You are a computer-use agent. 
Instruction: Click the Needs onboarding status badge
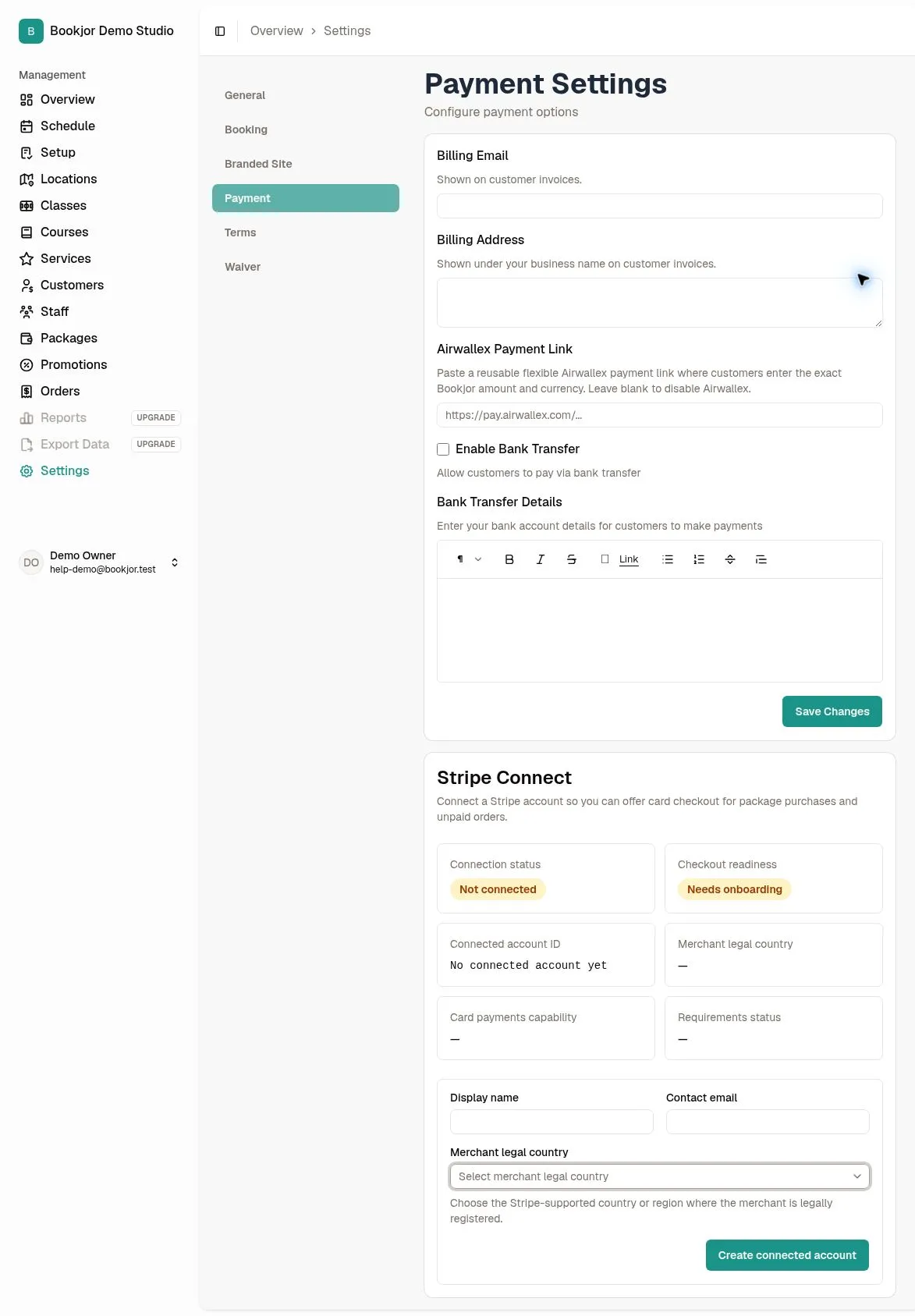(735, 889)
